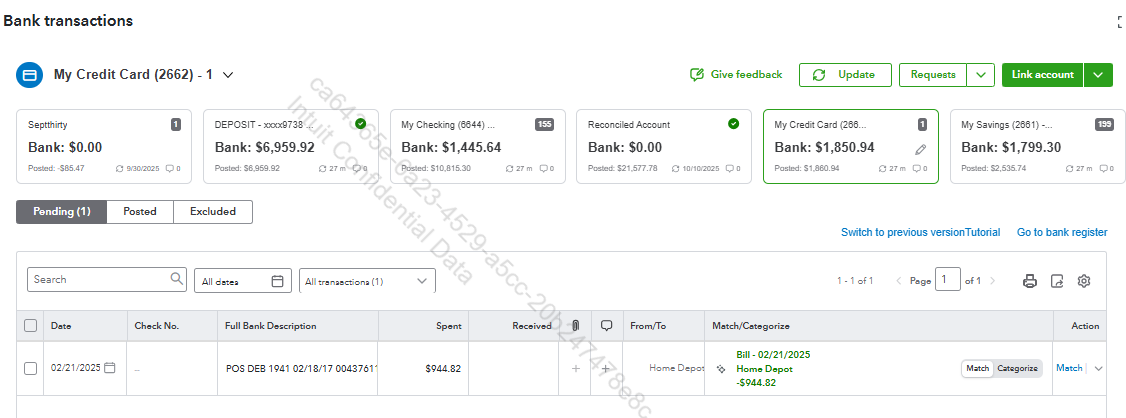
Task: Click the expand fullscreen icon at top right
Action: tap(1119, 21)
